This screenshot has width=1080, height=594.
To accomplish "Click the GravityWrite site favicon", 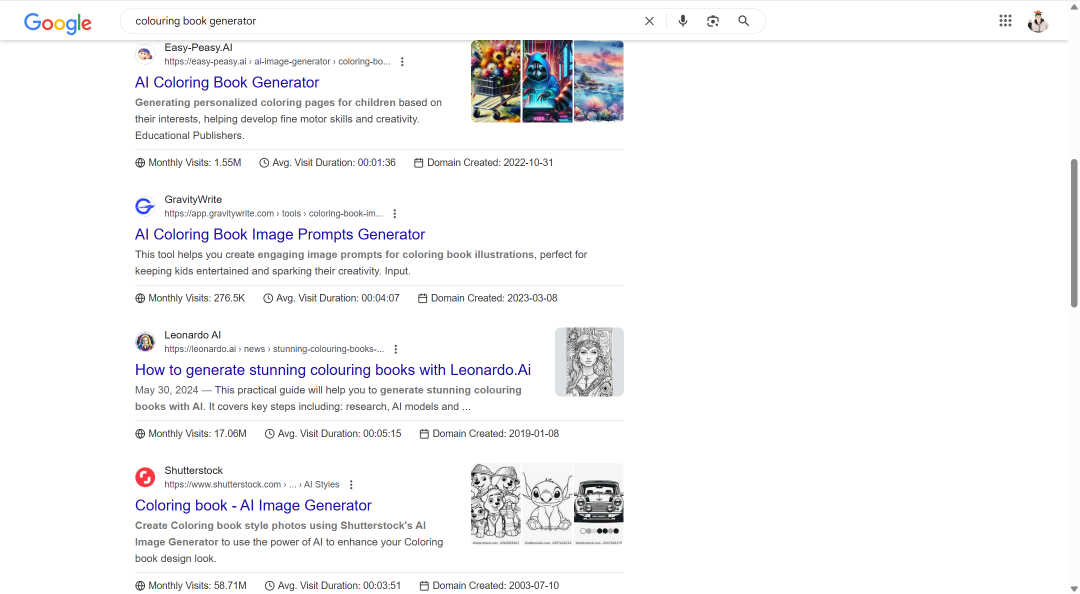I will click(x=145, y=206).
